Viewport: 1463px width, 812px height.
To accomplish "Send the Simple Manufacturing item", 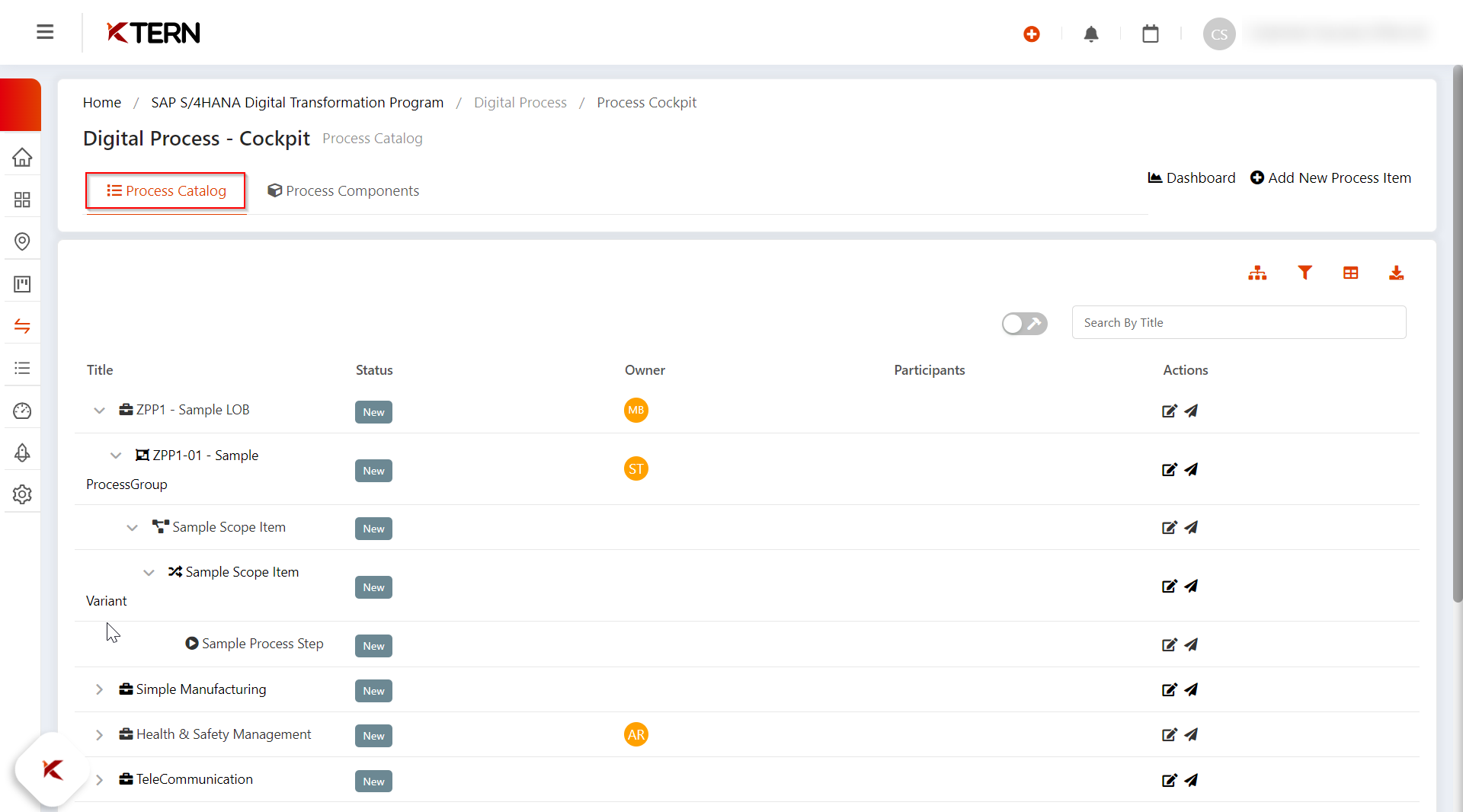I will click(1191, 690).
